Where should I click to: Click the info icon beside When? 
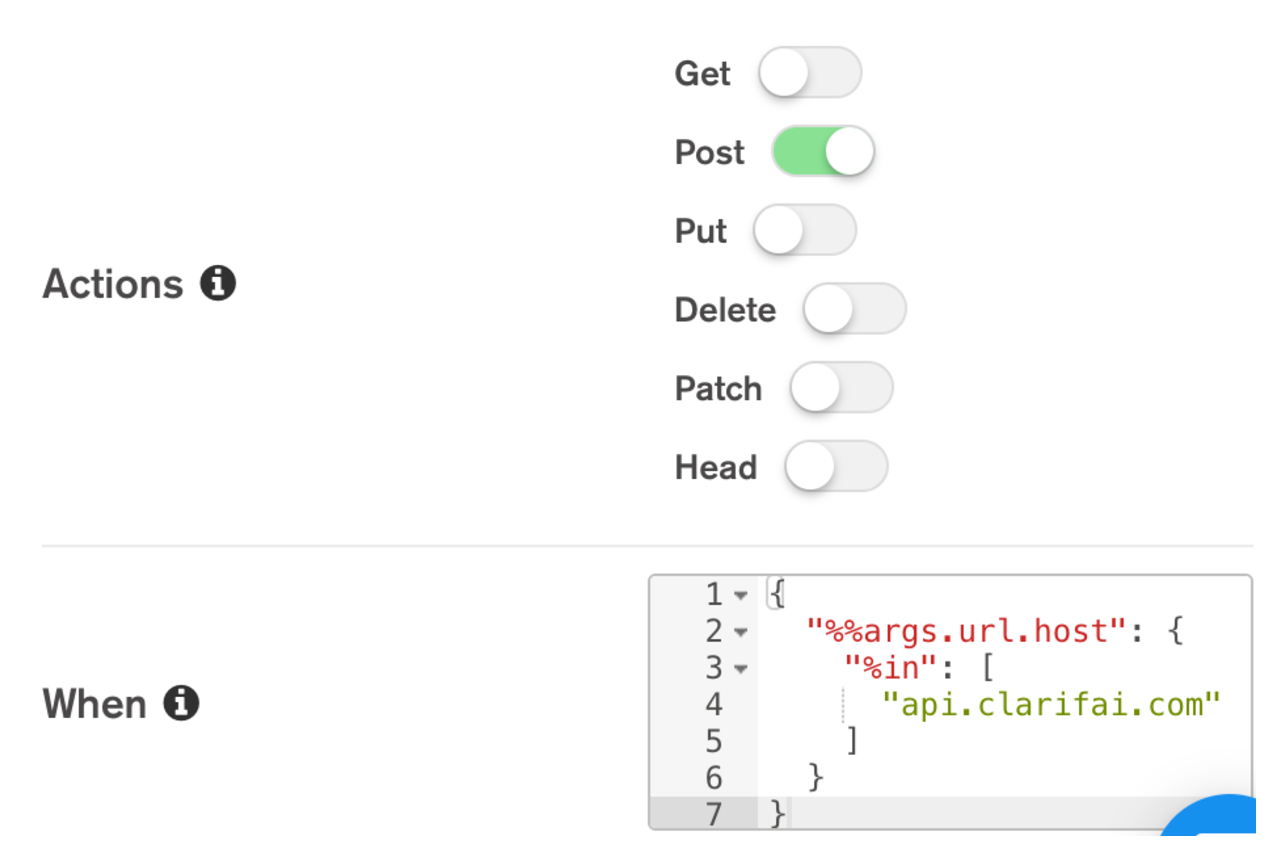(x=181, y=704)
